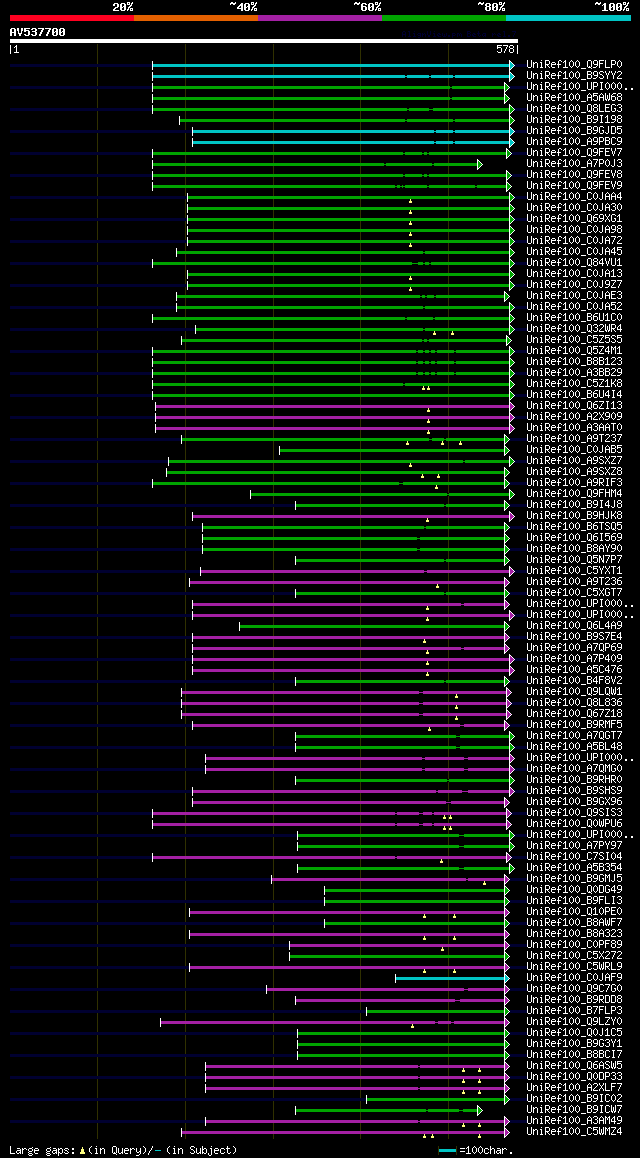This screenshot has height=1158, width=640.
Task: Click hit label UniRef100_B6TSQ5
Action: coord(574,527)
